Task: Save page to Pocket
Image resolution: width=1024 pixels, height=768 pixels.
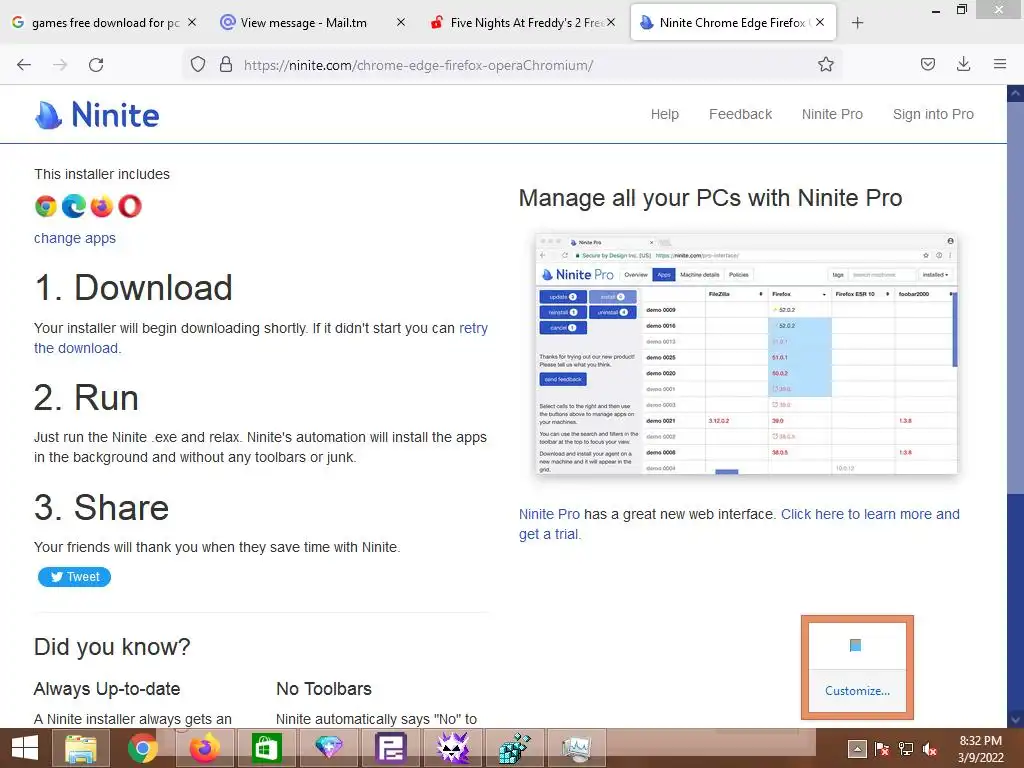Action: pyautogui.click(x=928, y=64)
